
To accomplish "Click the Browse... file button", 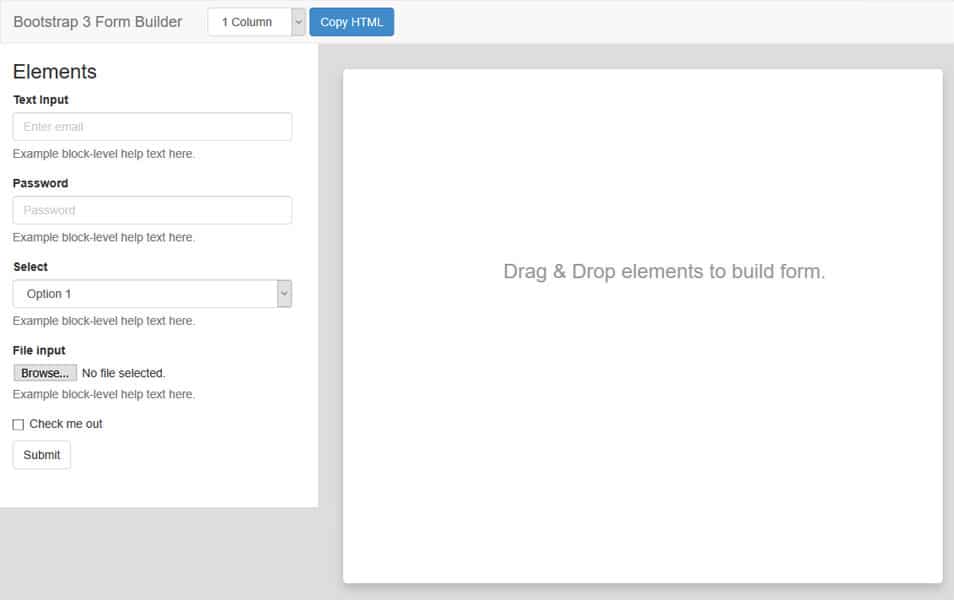I will (x=45, y=373).
